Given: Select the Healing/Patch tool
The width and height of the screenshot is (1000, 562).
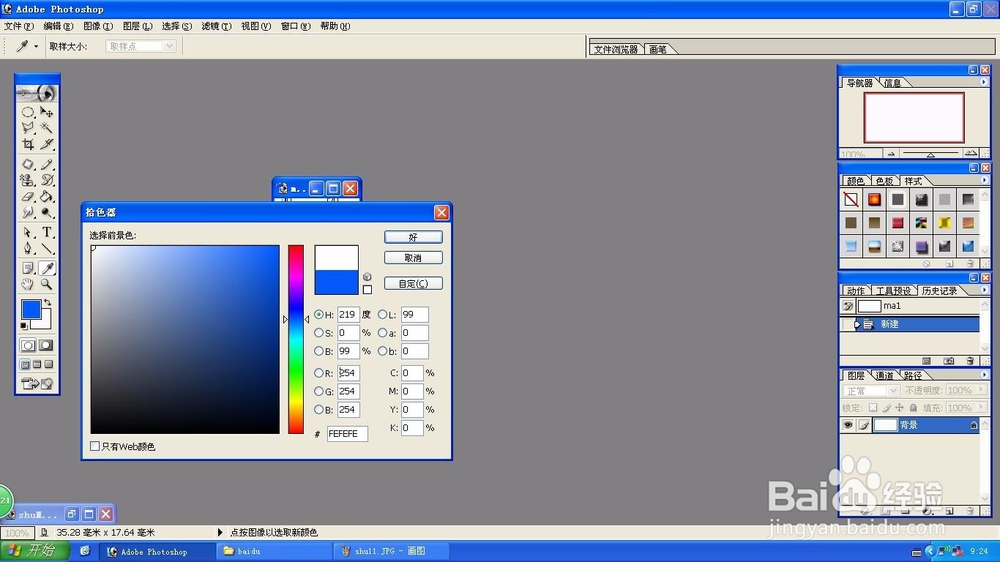Looking at the screenshot, I should [x=28, y=165].
